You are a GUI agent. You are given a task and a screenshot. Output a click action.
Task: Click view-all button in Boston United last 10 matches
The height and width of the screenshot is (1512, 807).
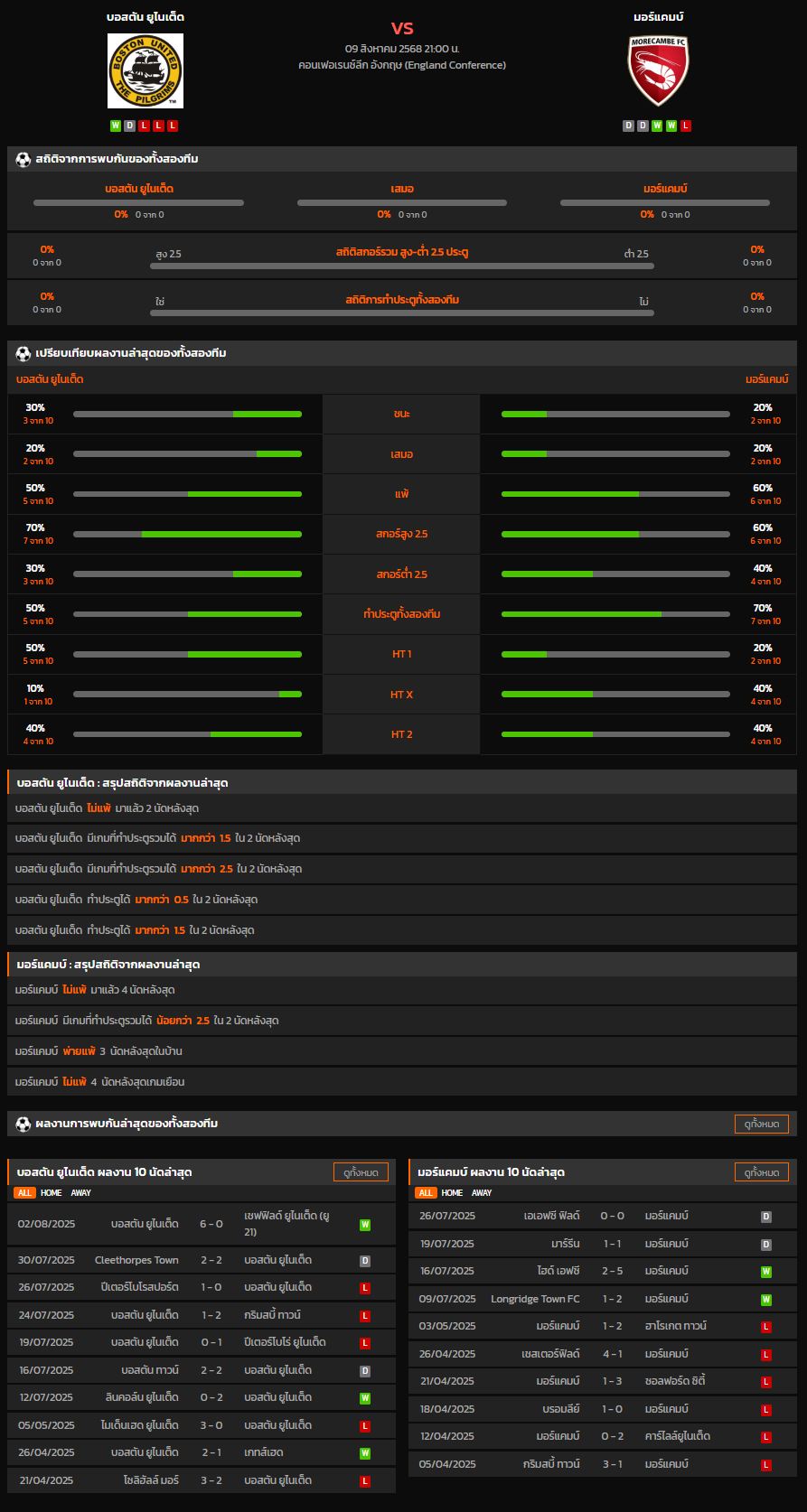pyautogui.click(x=361, y=1172)
